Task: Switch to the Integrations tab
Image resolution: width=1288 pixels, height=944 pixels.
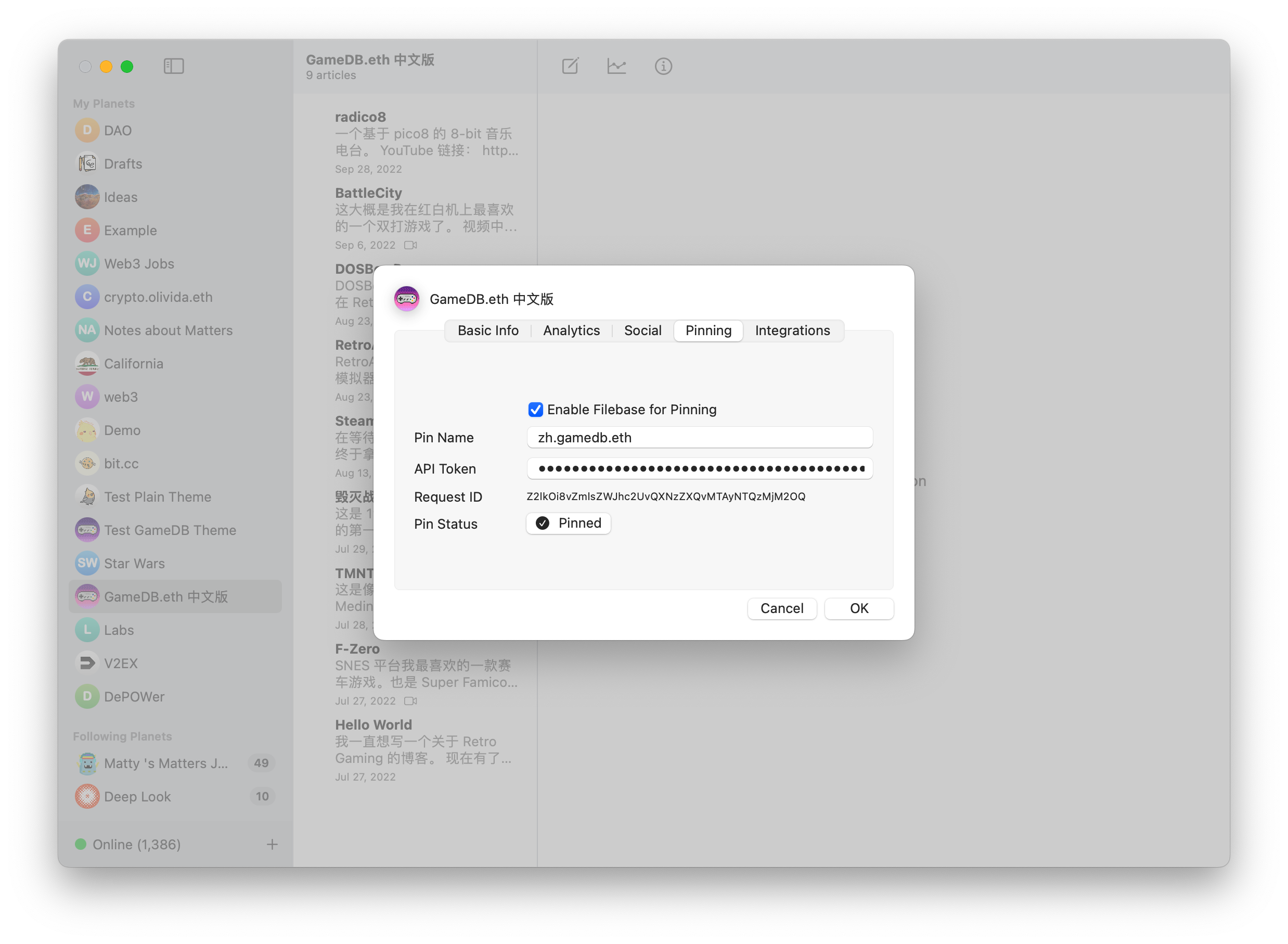Action: tap(793, 330)
